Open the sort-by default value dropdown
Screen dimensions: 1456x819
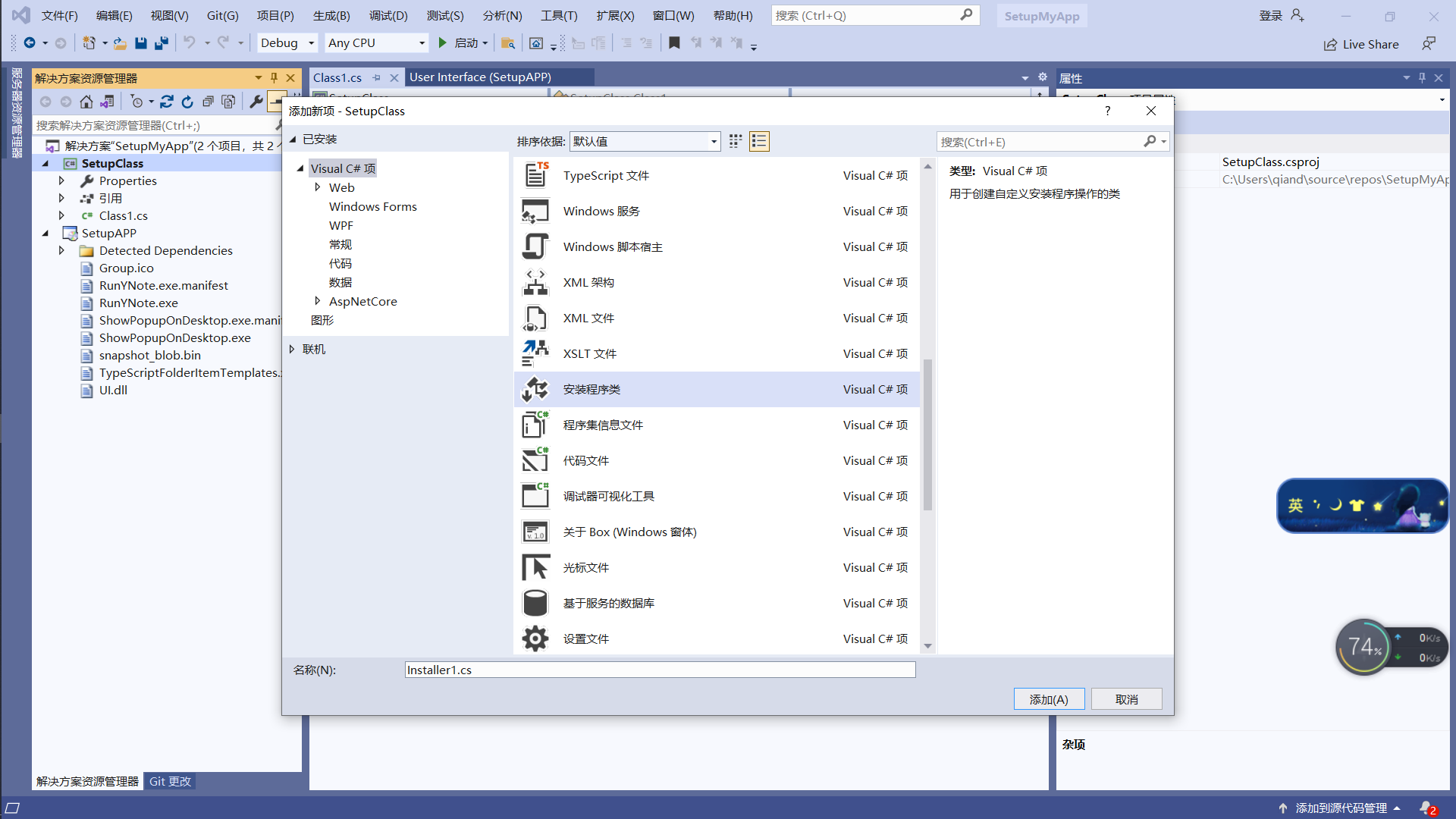pyautogui.click(x=713, y=142)
